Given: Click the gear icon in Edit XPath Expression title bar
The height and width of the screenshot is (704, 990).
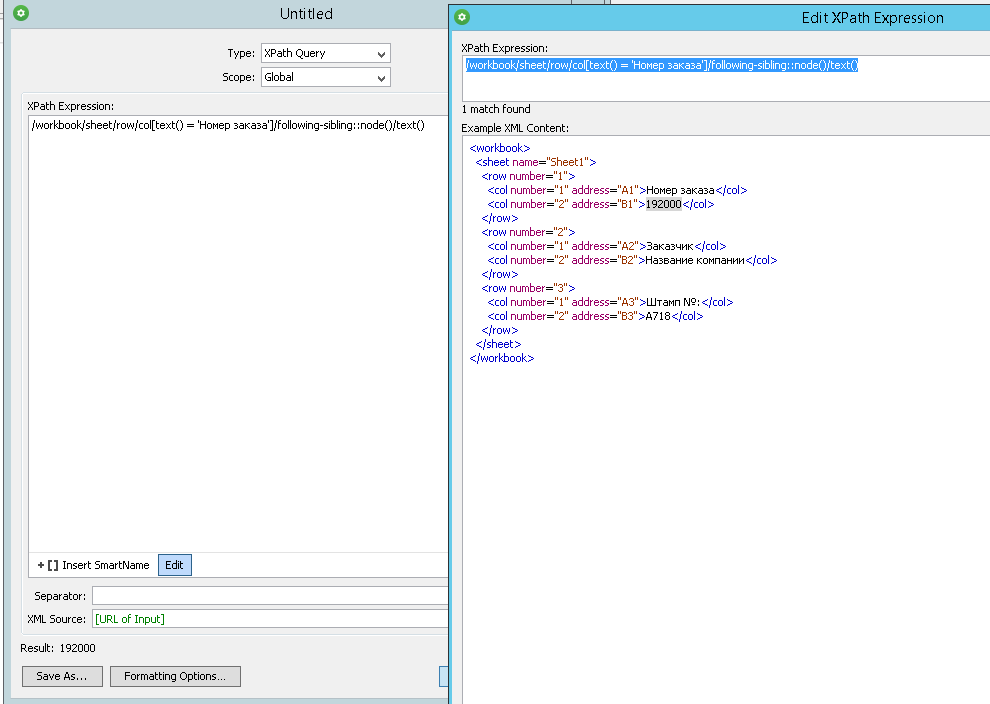Looking at the screenshot, I should (461, 17).
